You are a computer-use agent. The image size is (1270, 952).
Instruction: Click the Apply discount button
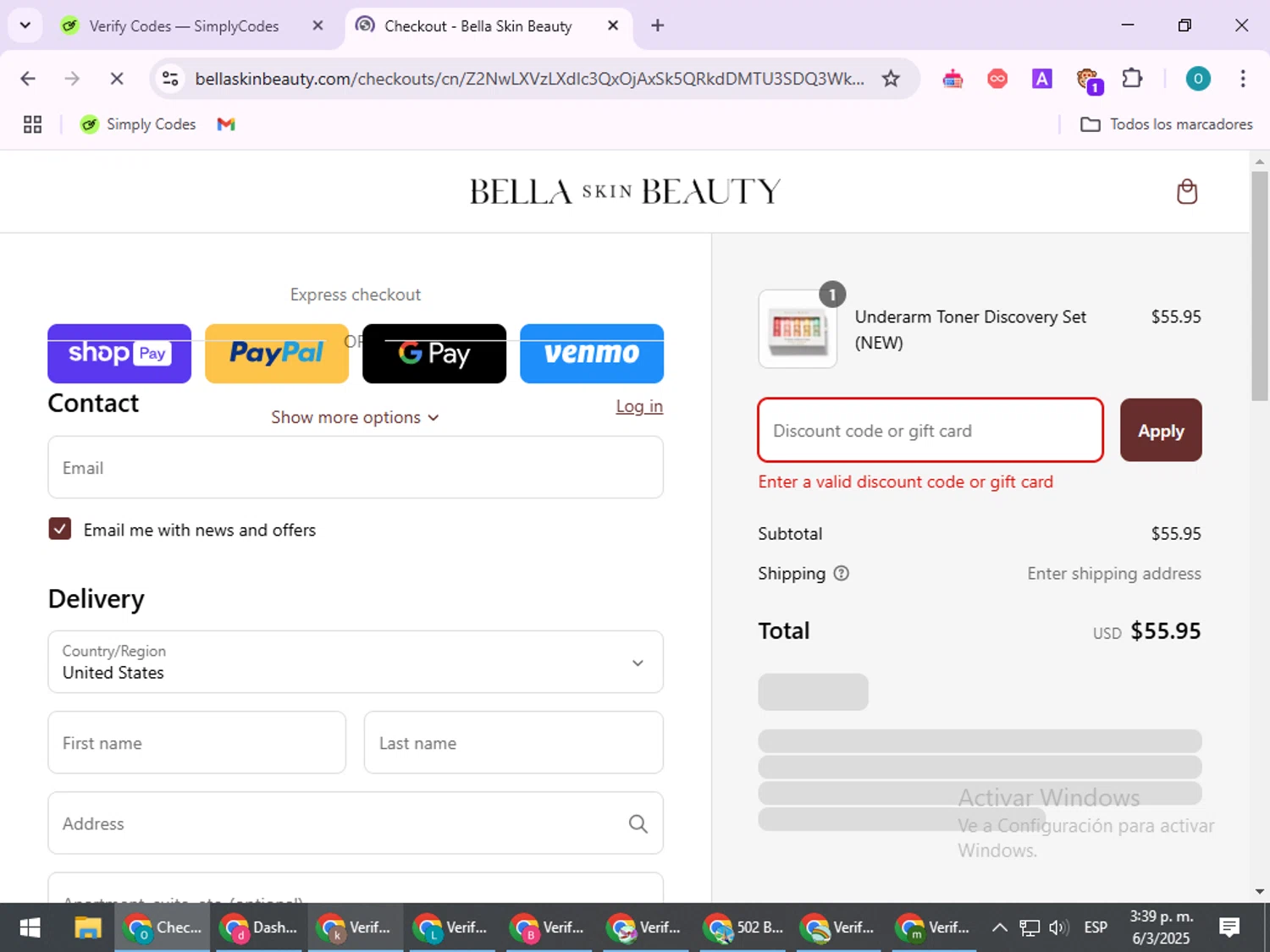pyautogui.click(x=1161, y=430)
